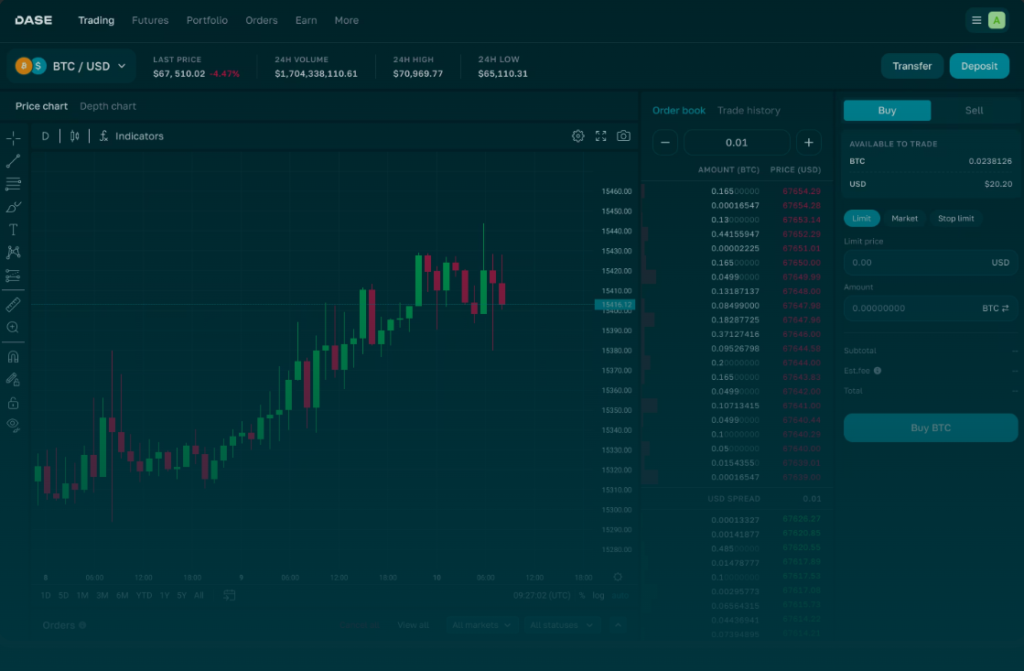The image size is (1024, 671).
Task: Select the text annotation tool
Action: click(13, 230)
